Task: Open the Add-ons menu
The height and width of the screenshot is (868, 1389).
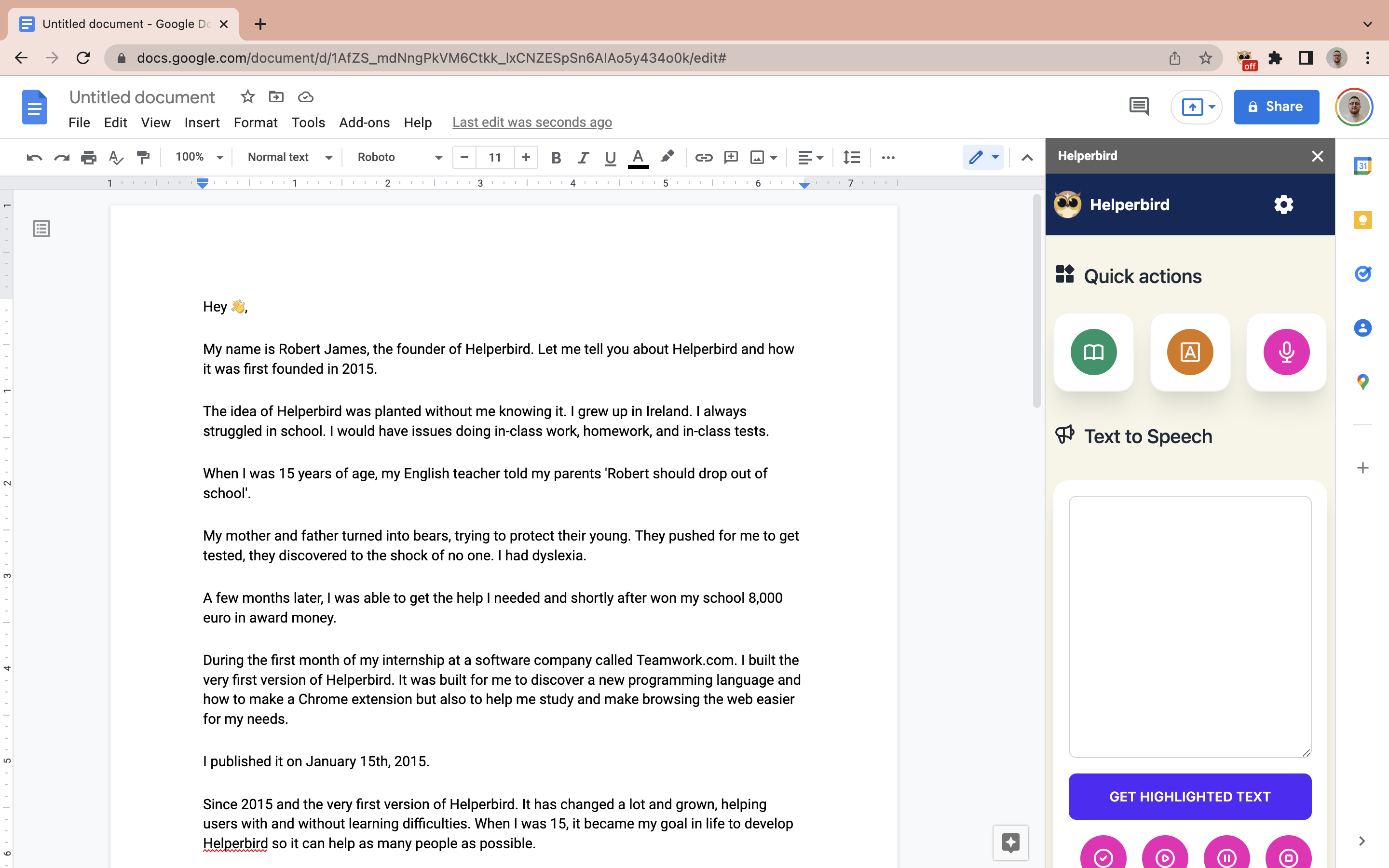Action: point(365,123)
